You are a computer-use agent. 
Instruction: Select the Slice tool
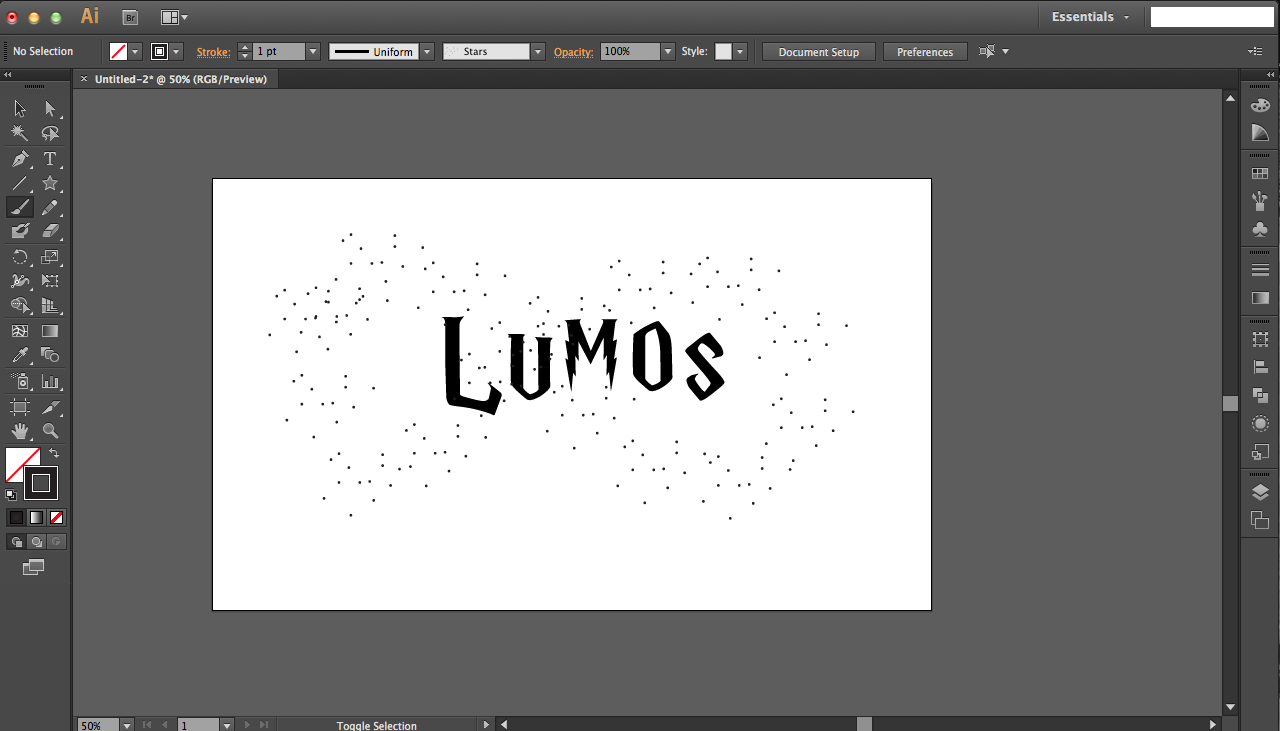[50, 407]
